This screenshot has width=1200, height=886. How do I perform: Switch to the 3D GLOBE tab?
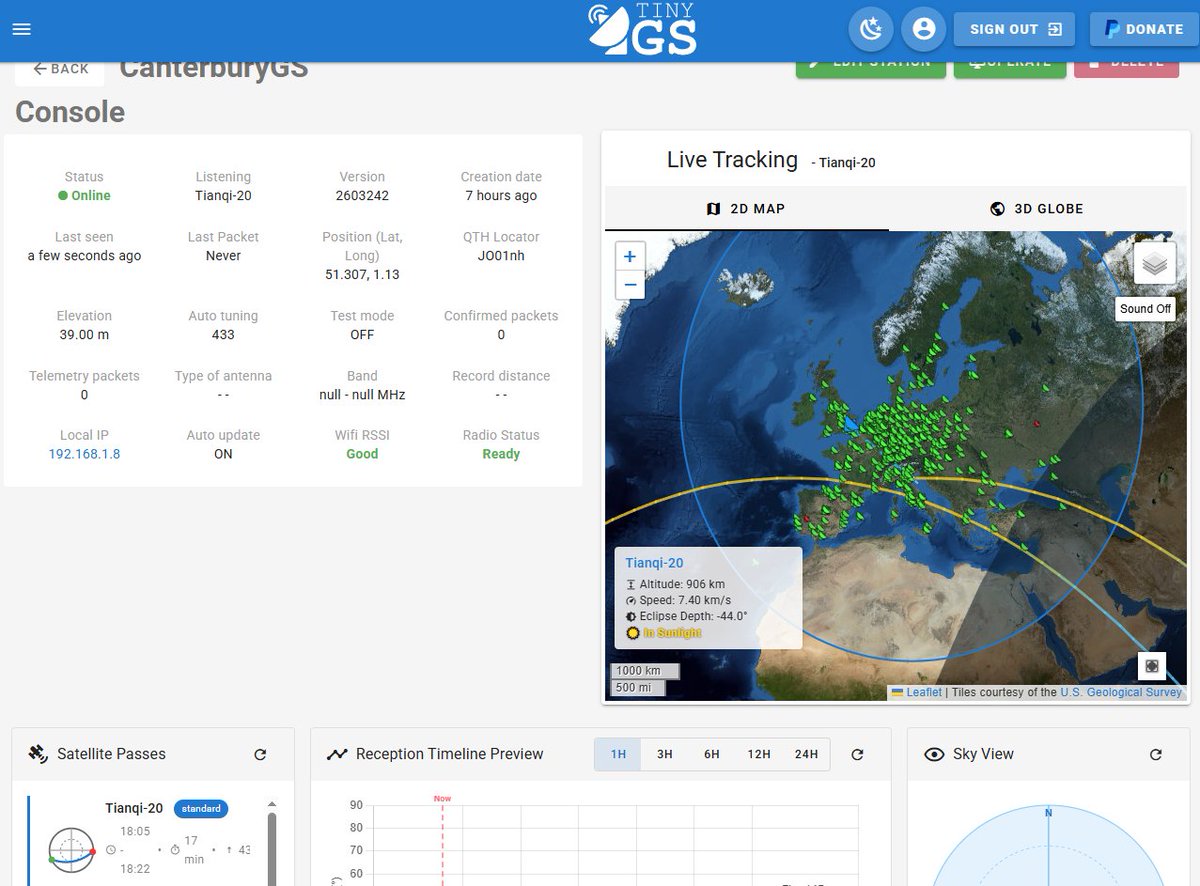[1036, 209]
